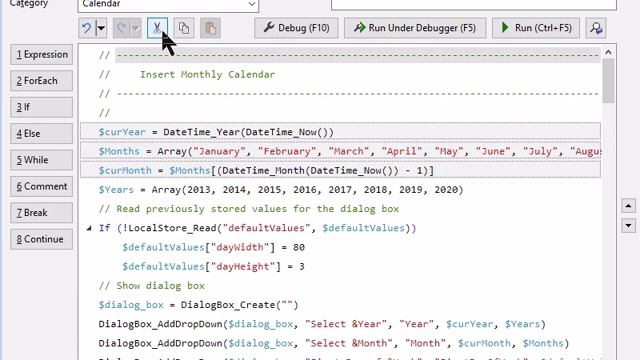Click the find/search icon right of Run

(596, 28)
